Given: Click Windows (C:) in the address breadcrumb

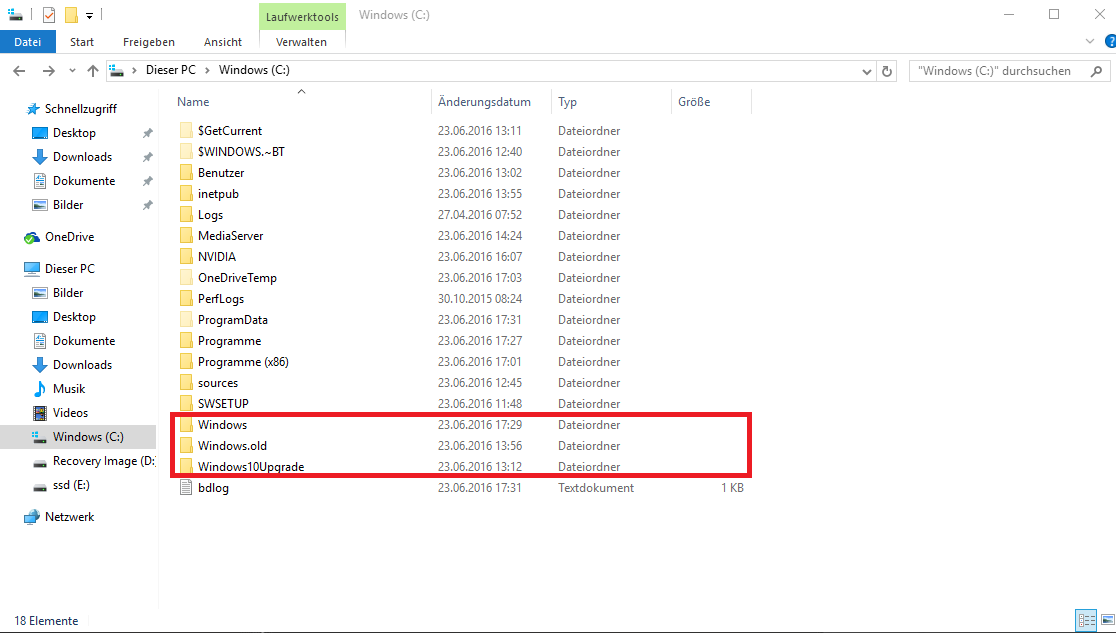Looking at the screenshot, I should [254, 70].
